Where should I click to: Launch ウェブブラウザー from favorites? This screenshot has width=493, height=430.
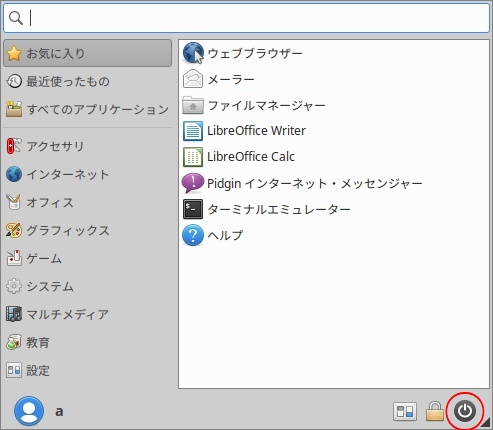tap(334, 53)
